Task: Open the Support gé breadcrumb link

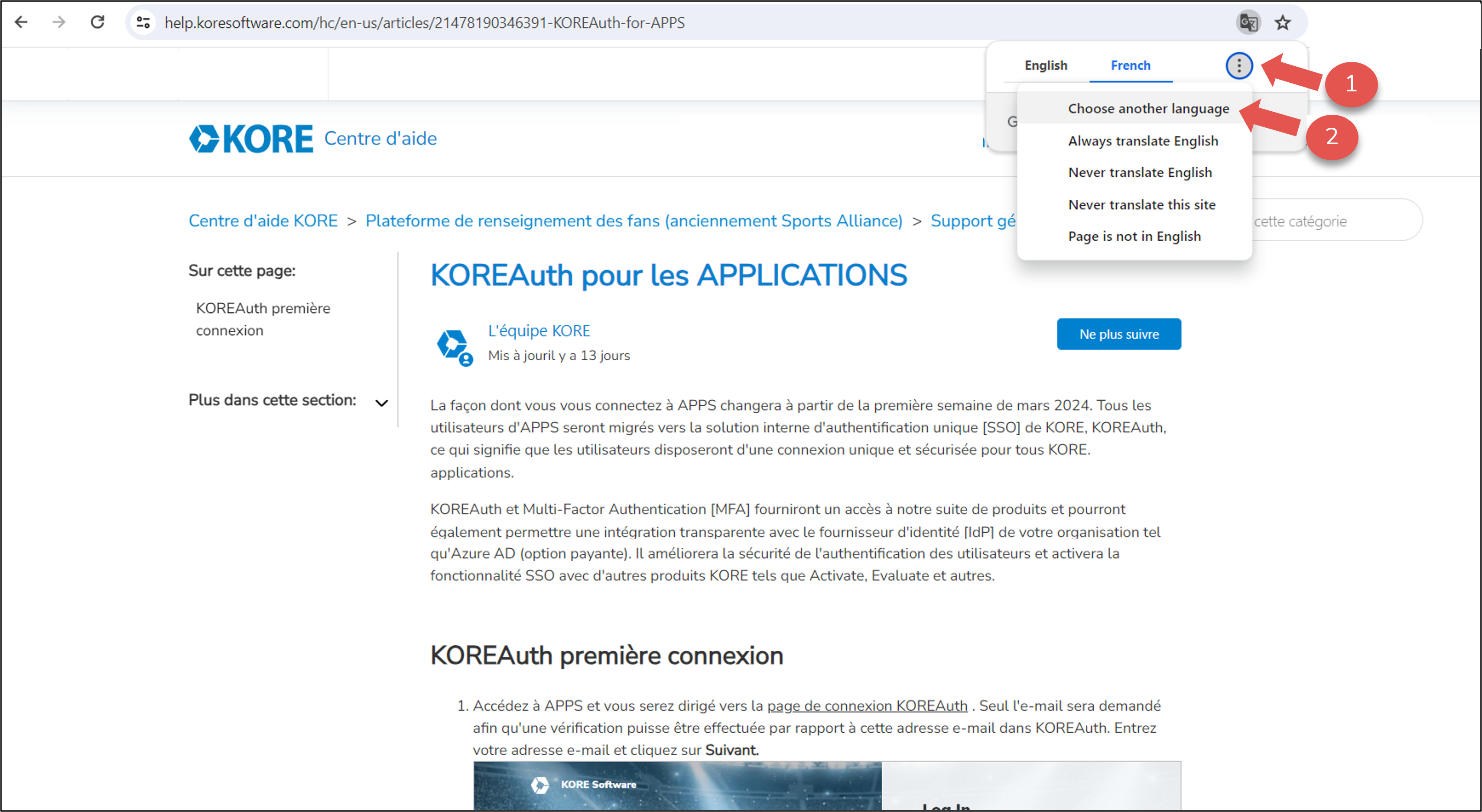Action: pos(973,221)
